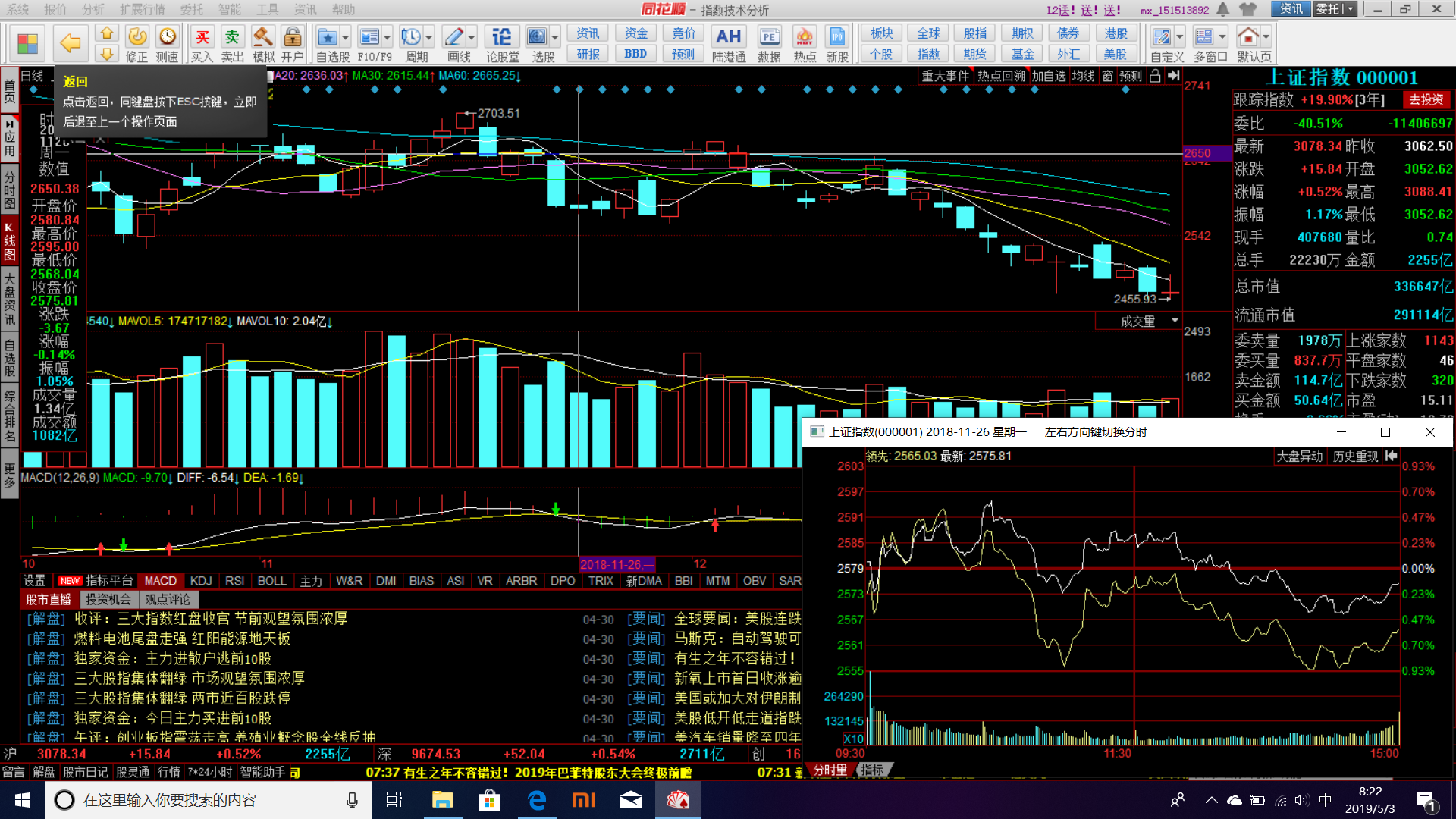Toggle 重大事件 major events markers
This screenshot has width=1456, height=819.
pyautogui.click(x=946, y=76)
